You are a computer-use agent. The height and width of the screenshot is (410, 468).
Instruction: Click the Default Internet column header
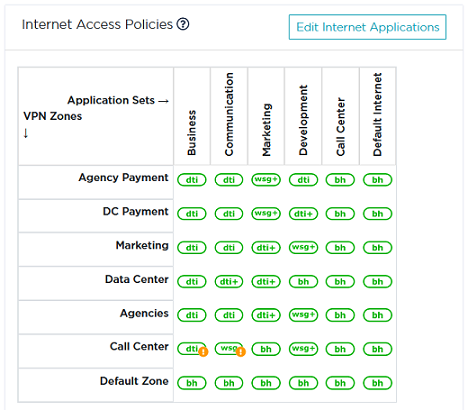[x=377, y=114]
